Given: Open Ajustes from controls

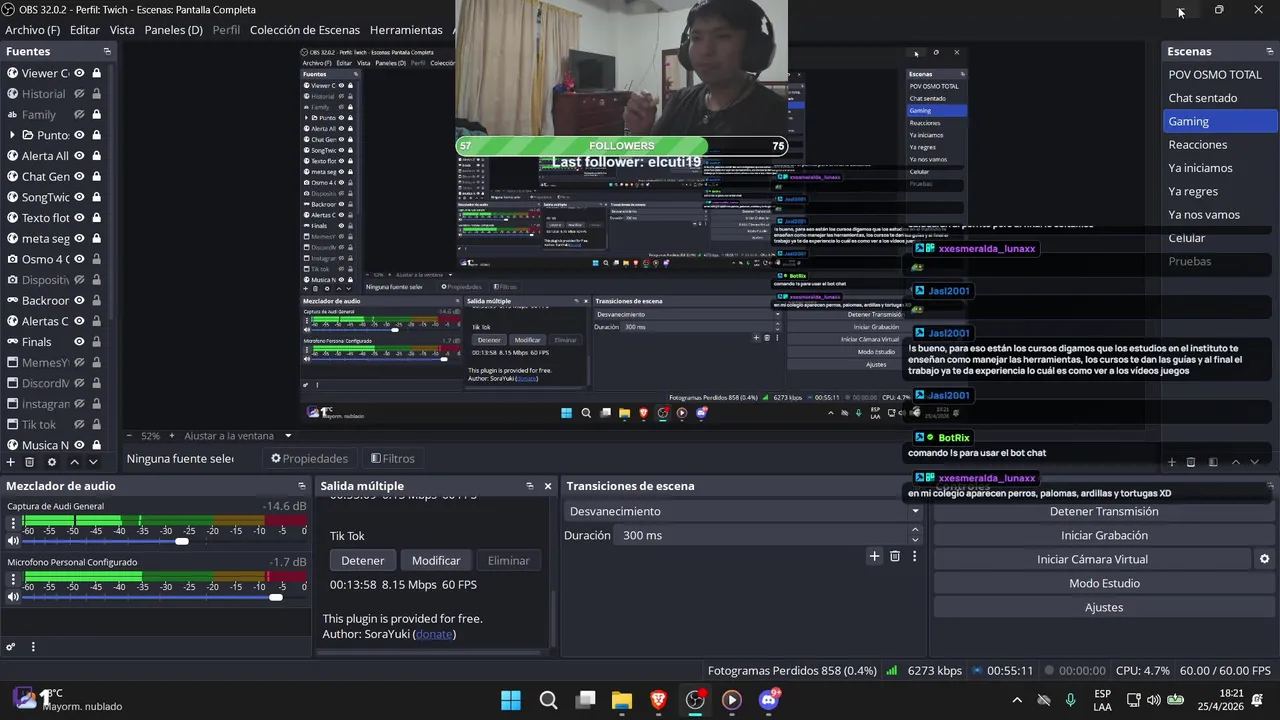Looking at the screenshot, I should 1104,607.
